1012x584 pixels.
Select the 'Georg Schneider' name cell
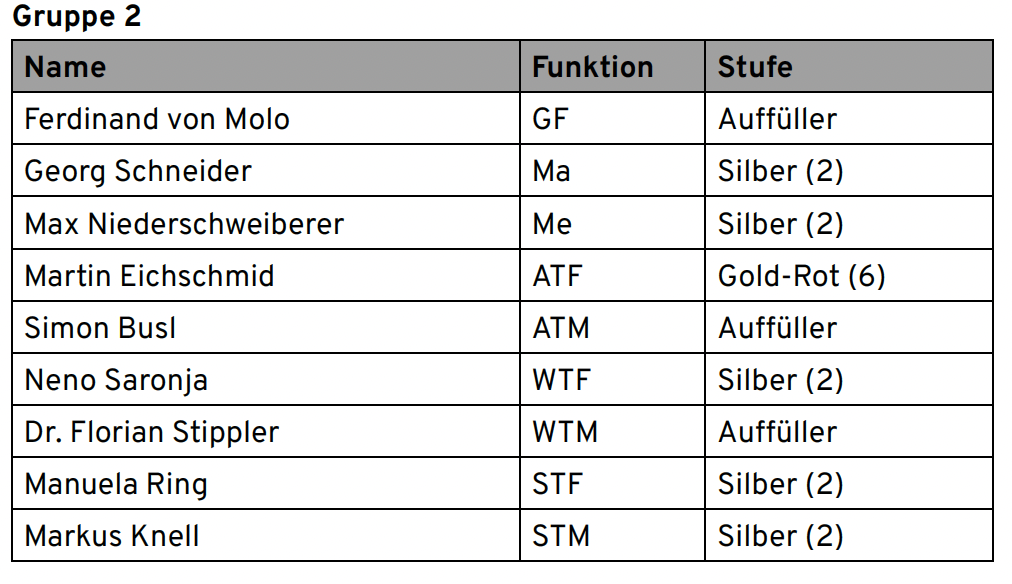coord(138,171)
